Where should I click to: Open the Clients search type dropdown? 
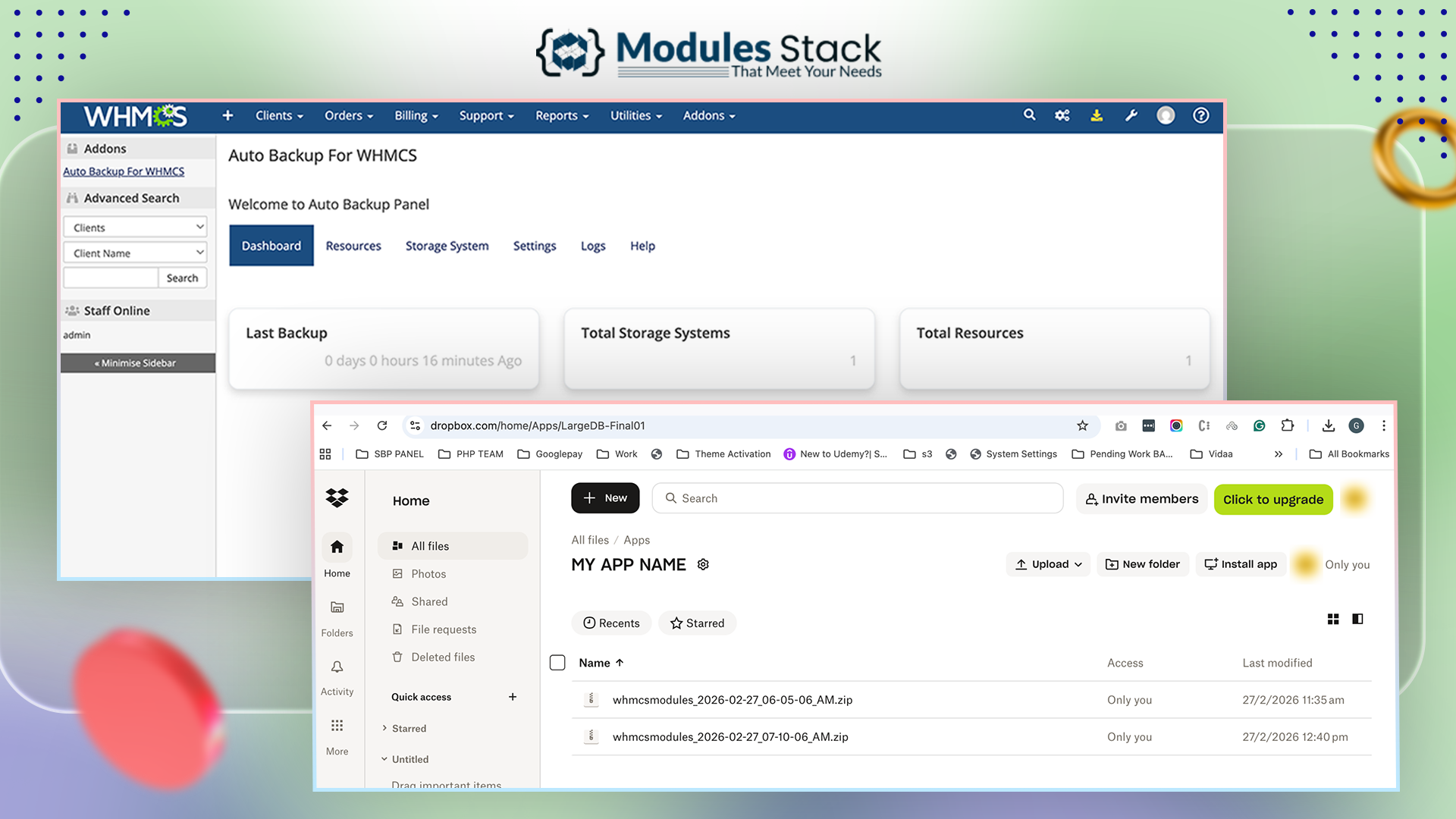pyautogui.click(x=135, y=227)
